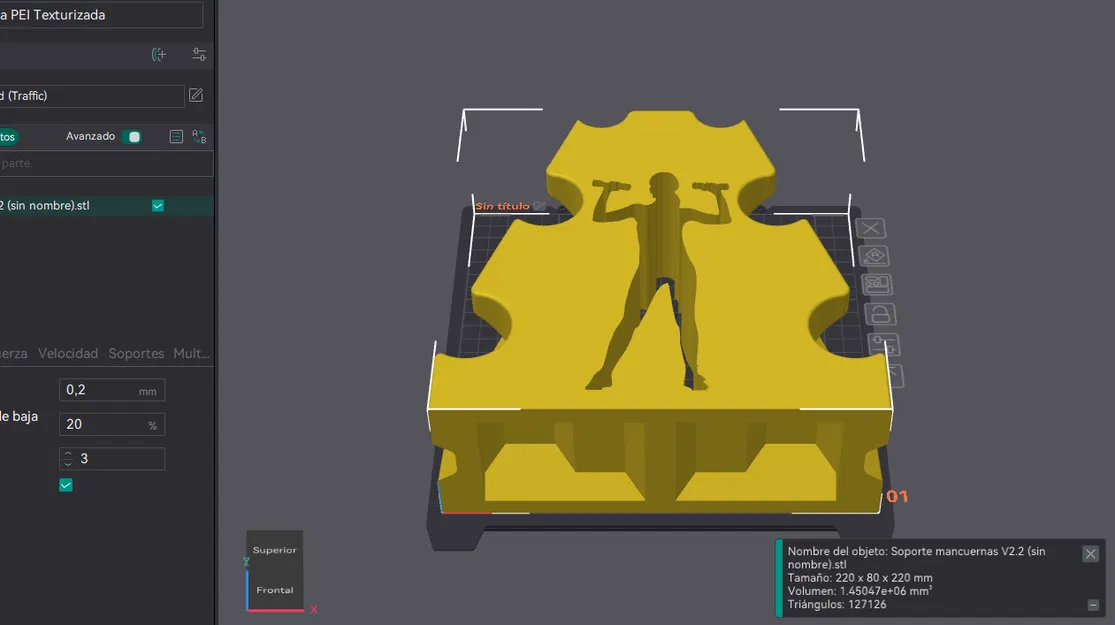Auto-orient objects on the plate icon
The height and width of the screenshot is (625, 1115).
874,256
